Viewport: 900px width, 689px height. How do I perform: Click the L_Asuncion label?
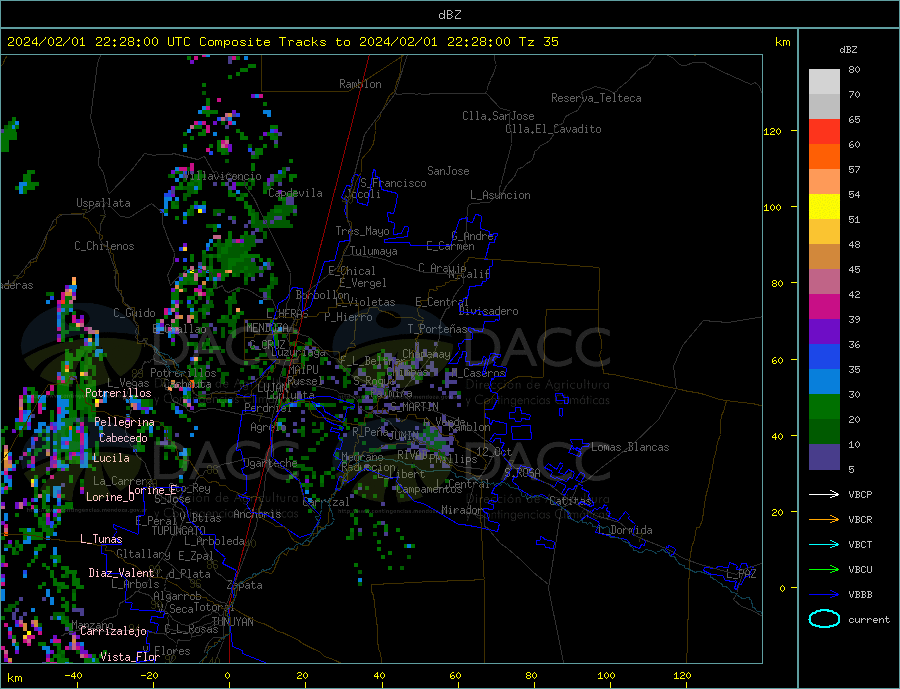[x=500, y=195]
